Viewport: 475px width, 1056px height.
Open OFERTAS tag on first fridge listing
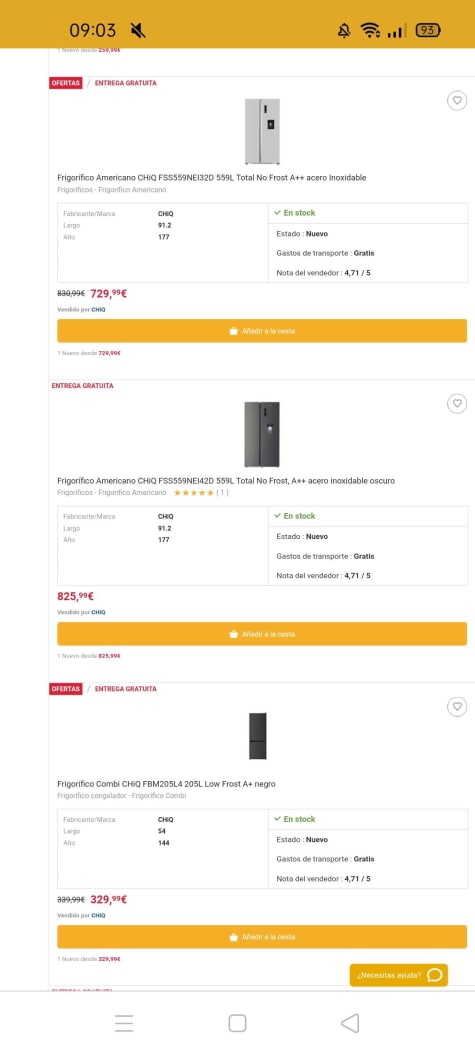tap(66, 83)
